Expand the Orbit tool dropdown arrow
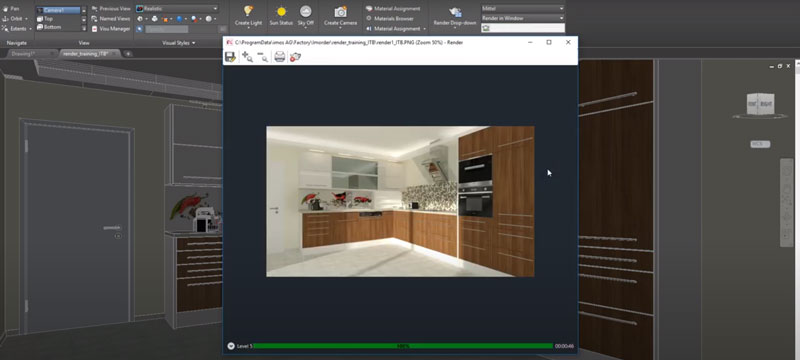 click(x=27, y=19)
